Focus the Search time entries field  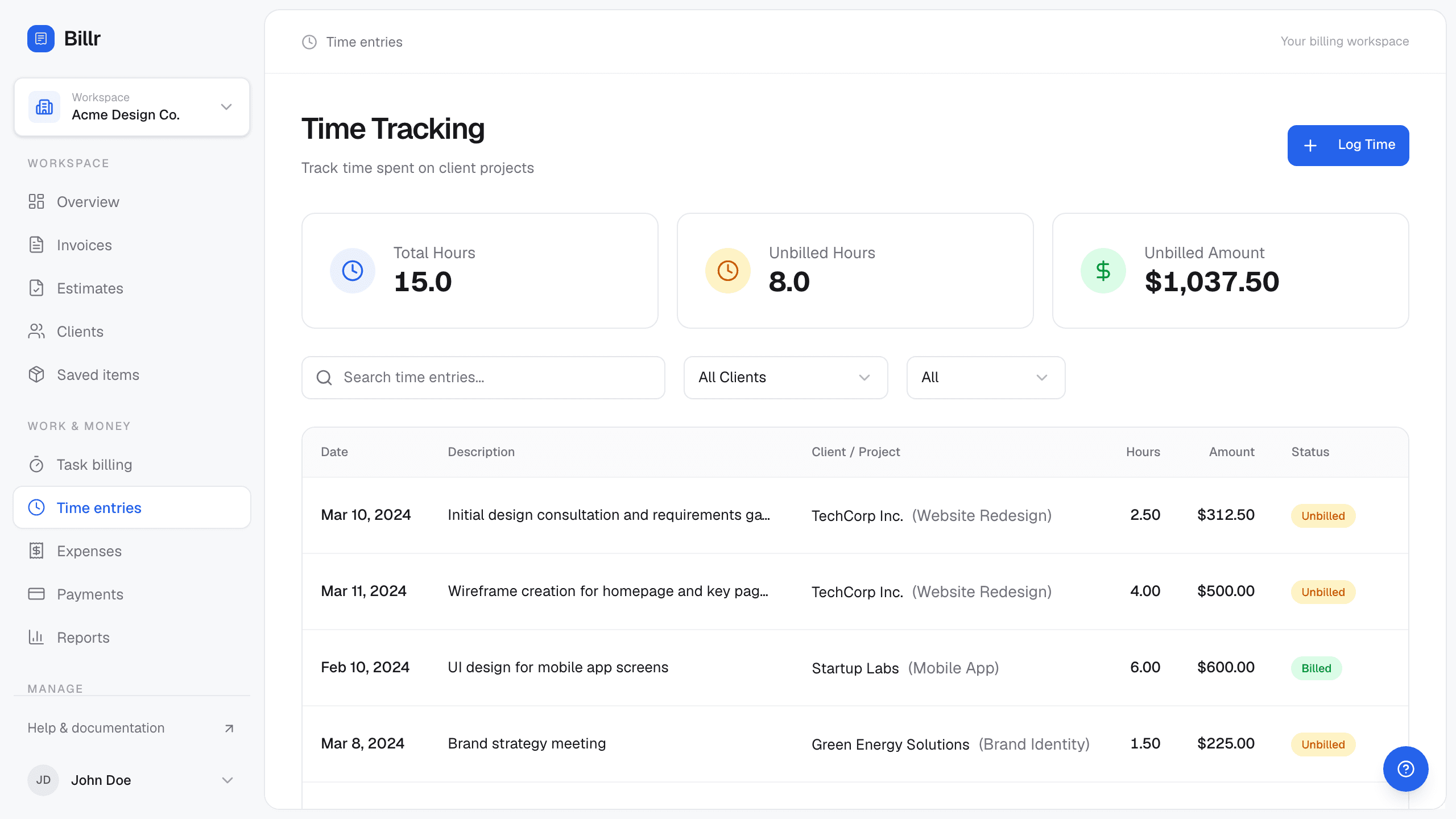483,378
